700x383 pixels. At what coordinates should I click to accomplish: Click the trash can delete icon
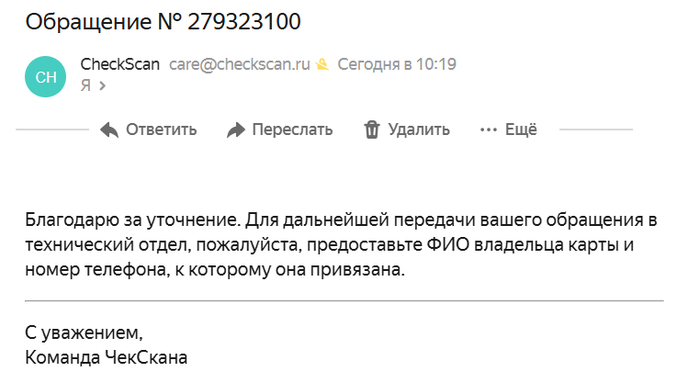(371, 130)
